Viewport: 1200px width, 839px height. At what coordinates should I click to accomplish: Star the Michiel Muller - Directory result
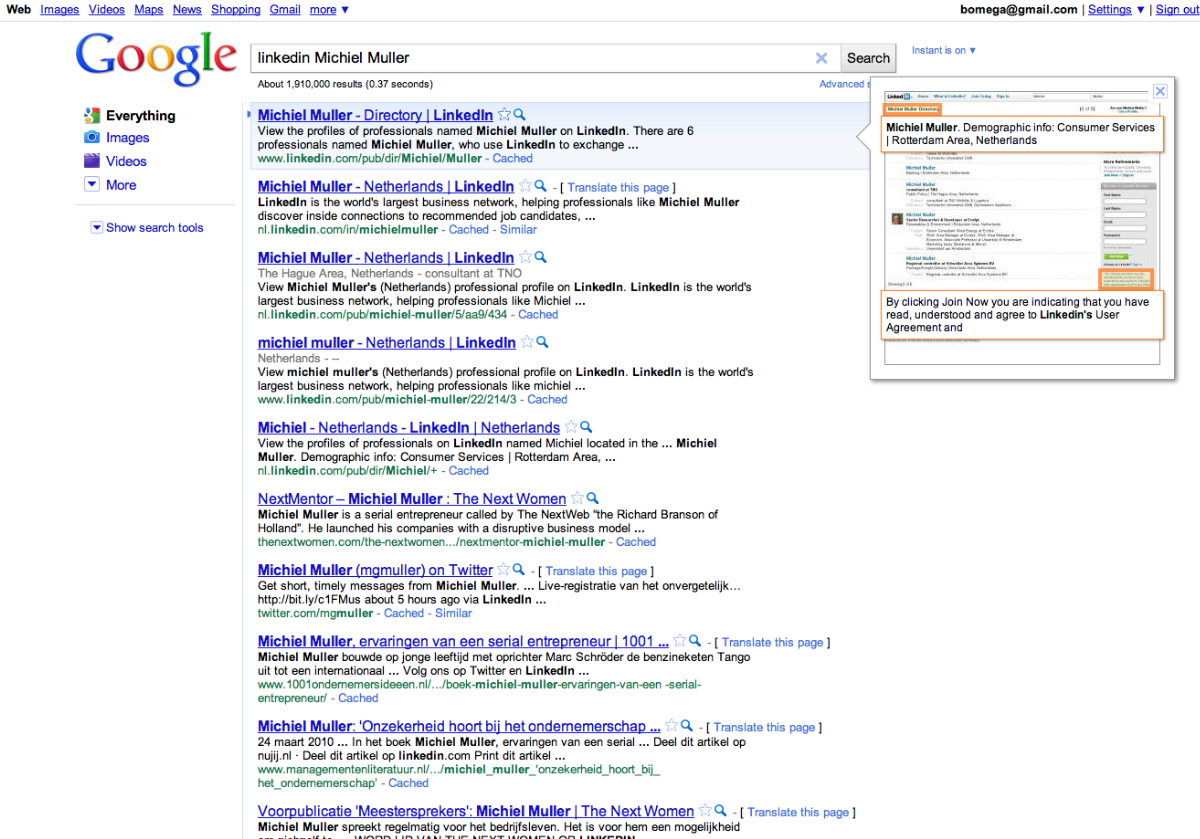[504, 115]
